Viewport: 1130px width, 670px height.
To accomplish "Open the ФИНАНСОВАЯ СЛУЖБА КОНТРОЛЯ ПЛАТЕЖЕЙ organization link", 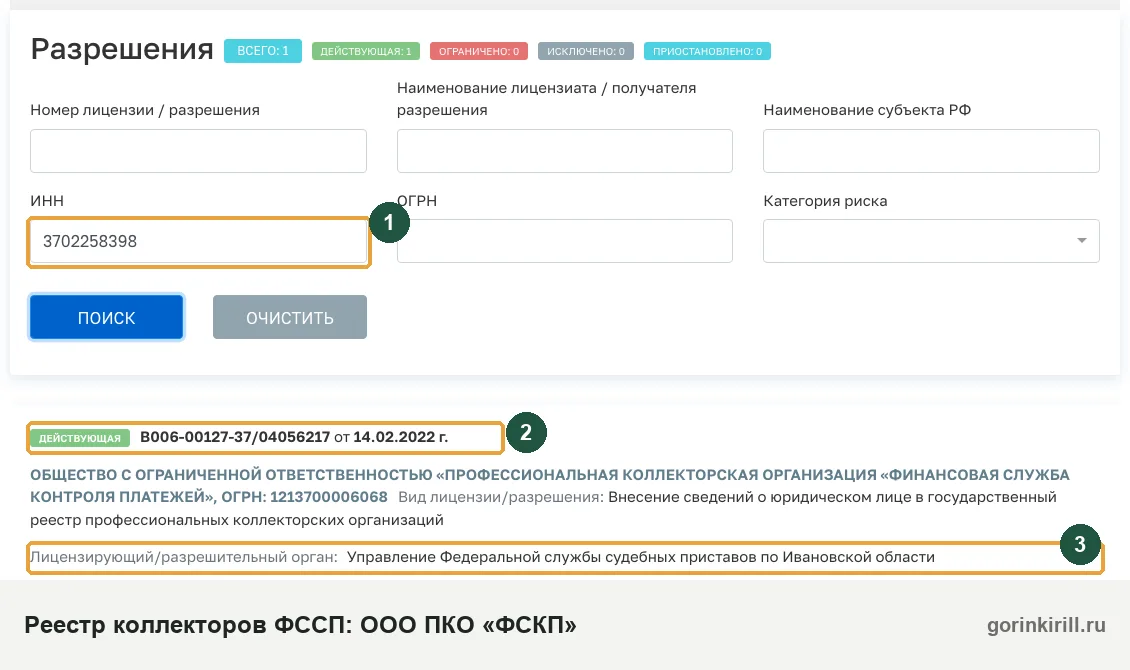I will [550, 486].
